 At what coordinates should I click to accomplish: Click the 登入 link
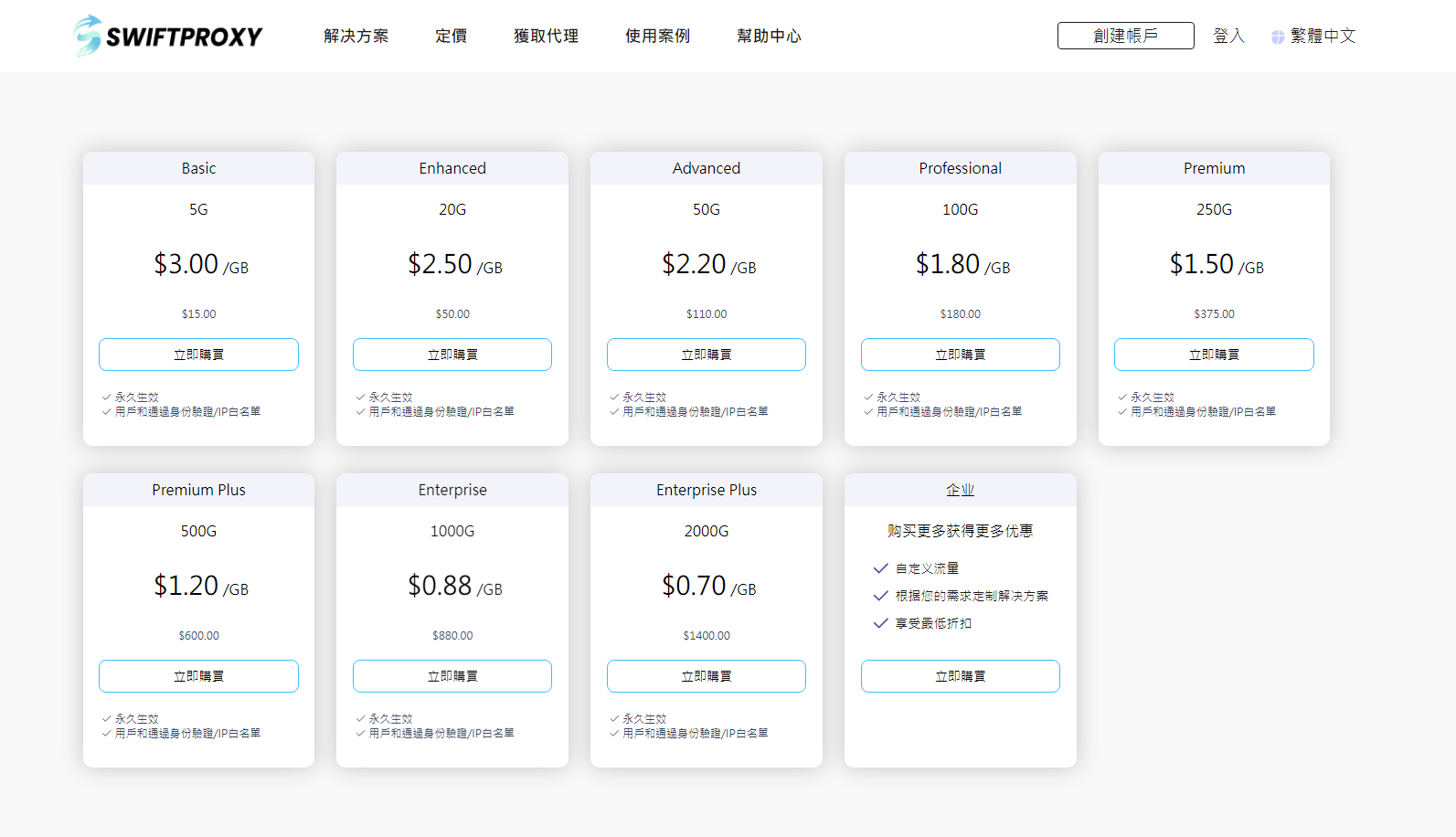1228,36
